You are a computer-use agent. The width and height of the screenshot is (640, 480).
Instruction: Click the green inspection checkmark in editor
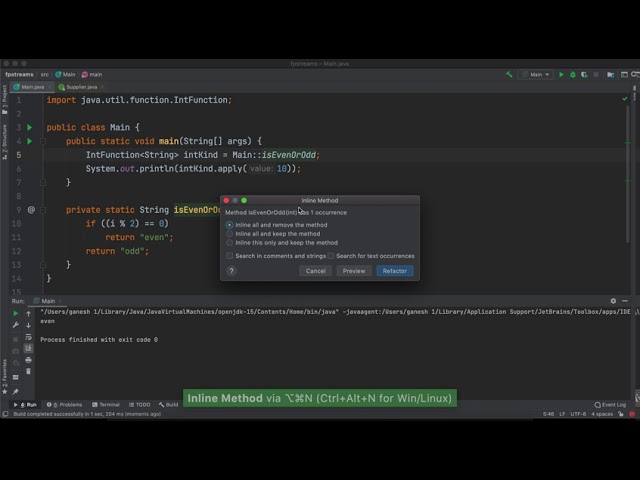[x=624, y=99]
